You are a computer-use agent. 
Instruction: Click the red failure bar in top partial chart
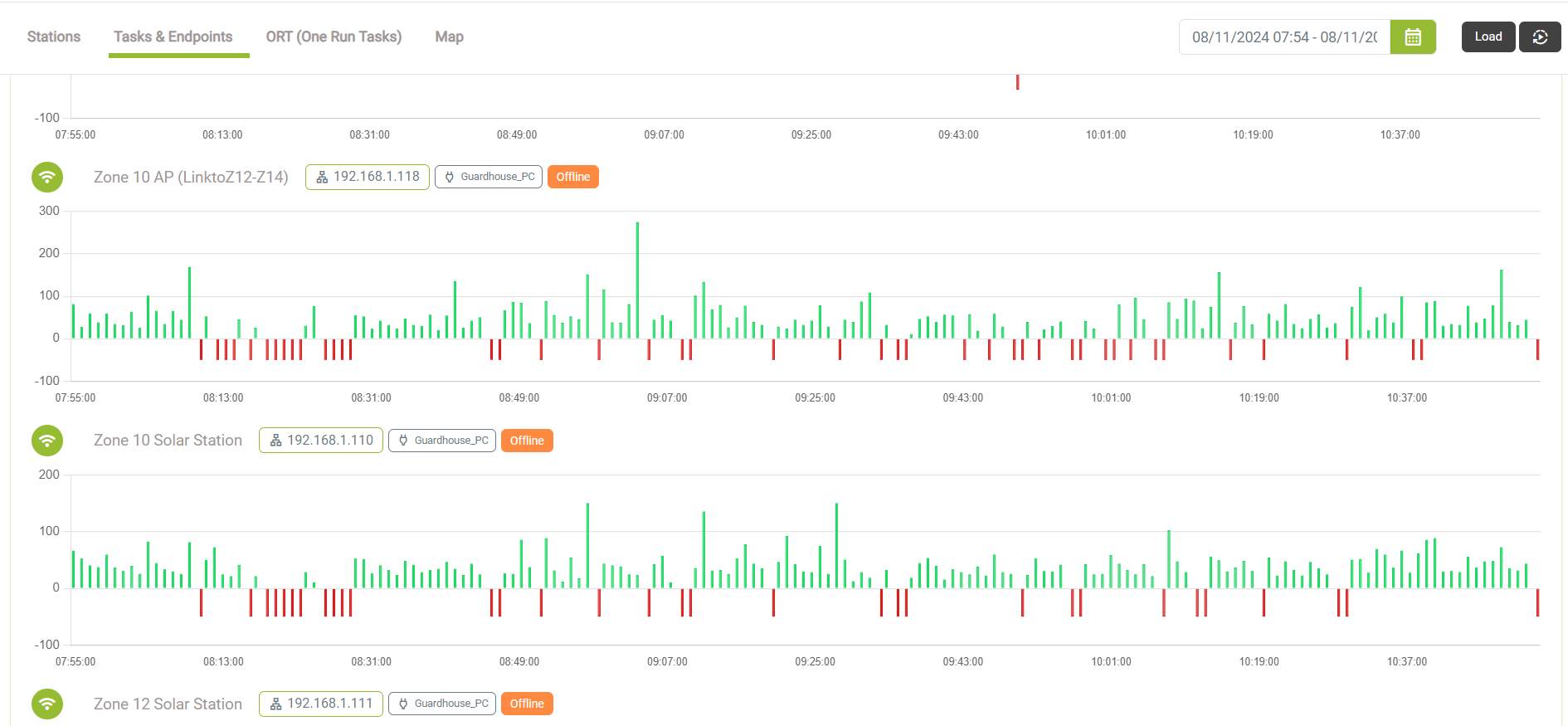click(x=1017, y=82)
